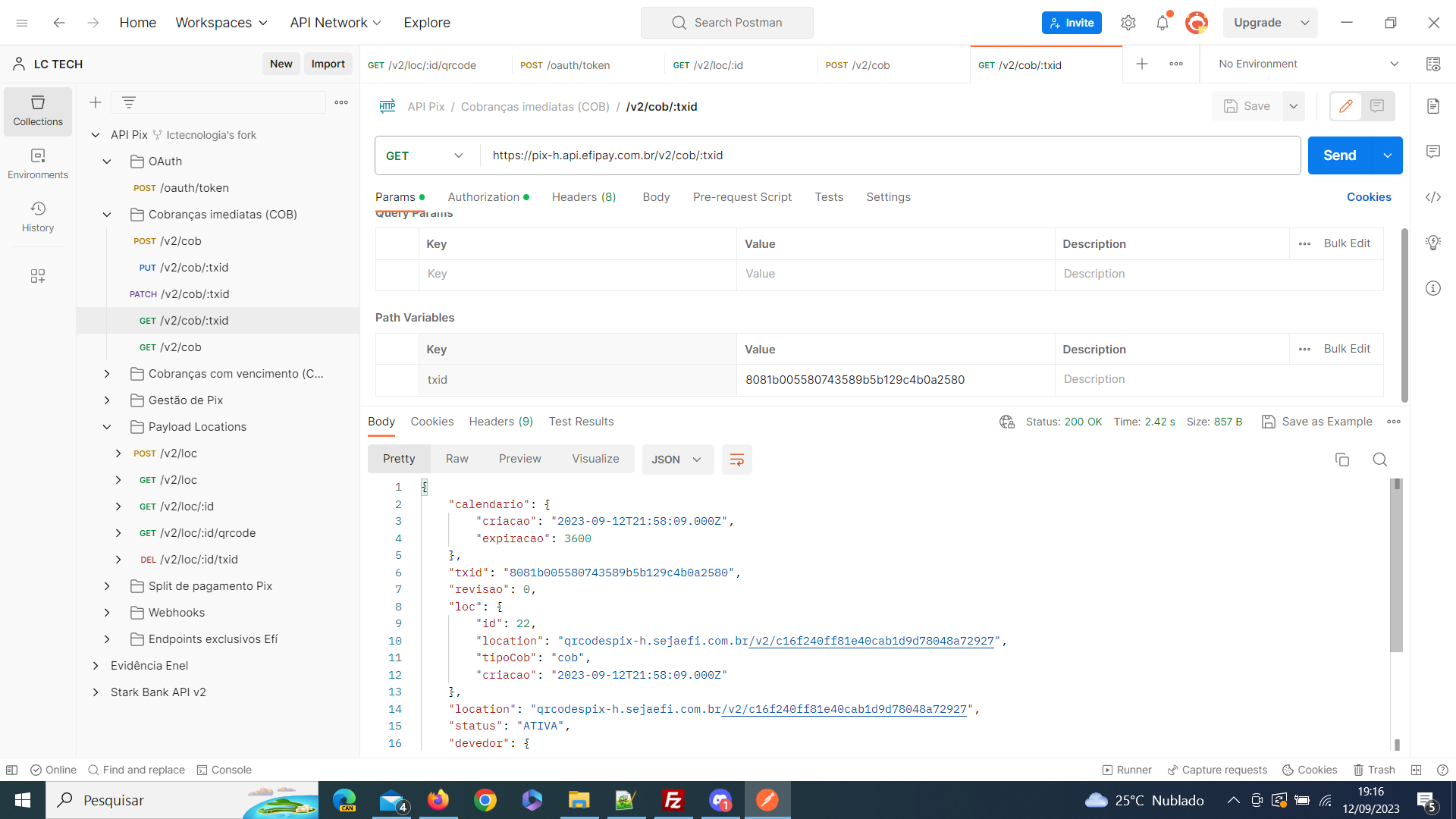Screen dimensions: 1456x819
Task: Select the Pre-request Script tab
Action: click(742, 196)
